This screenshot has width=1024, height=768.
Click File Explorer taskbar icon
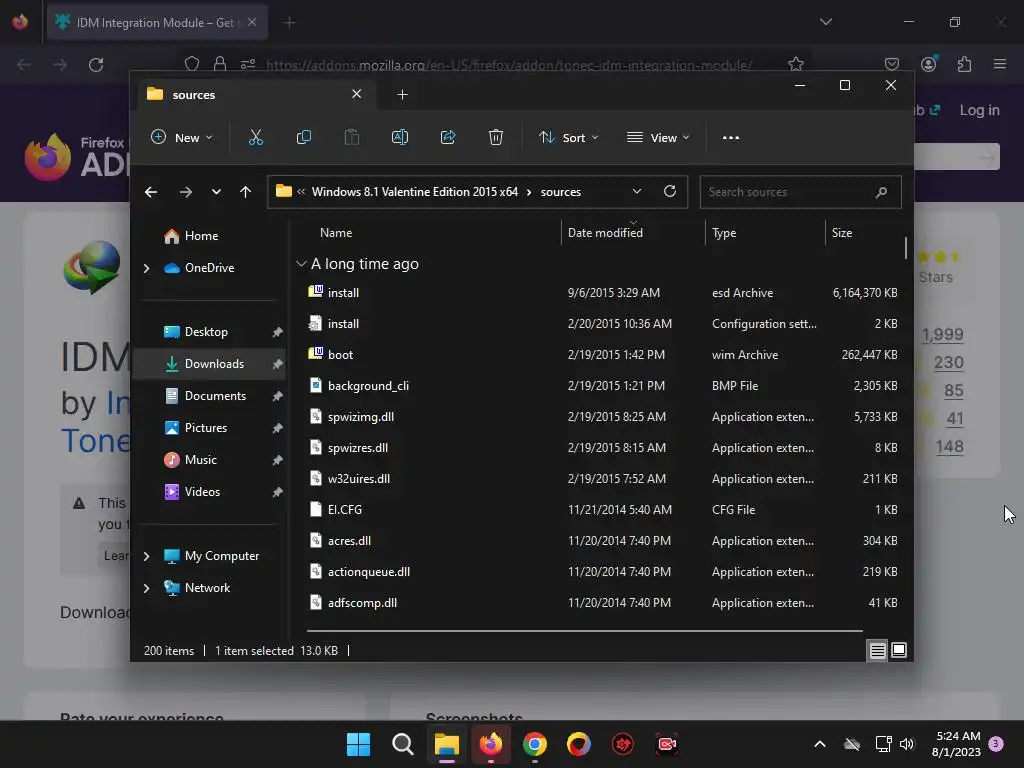point(447,744)
